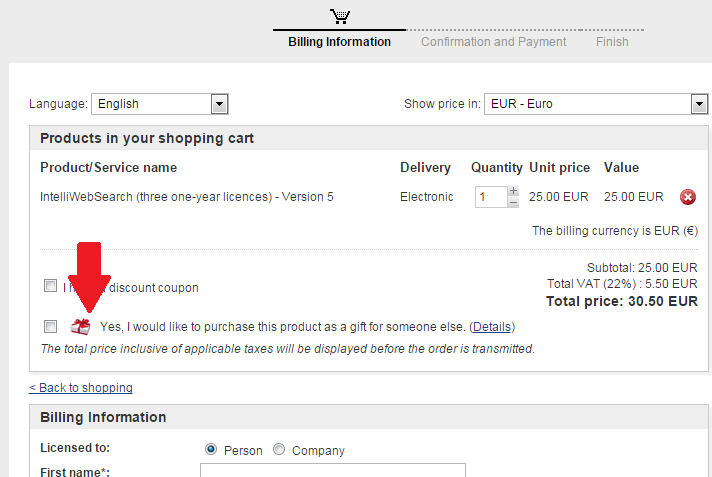The height and width of the screenshot is (477, 712).
Task: Tick the discount coupon checkbox
Action: coord(50,286)
